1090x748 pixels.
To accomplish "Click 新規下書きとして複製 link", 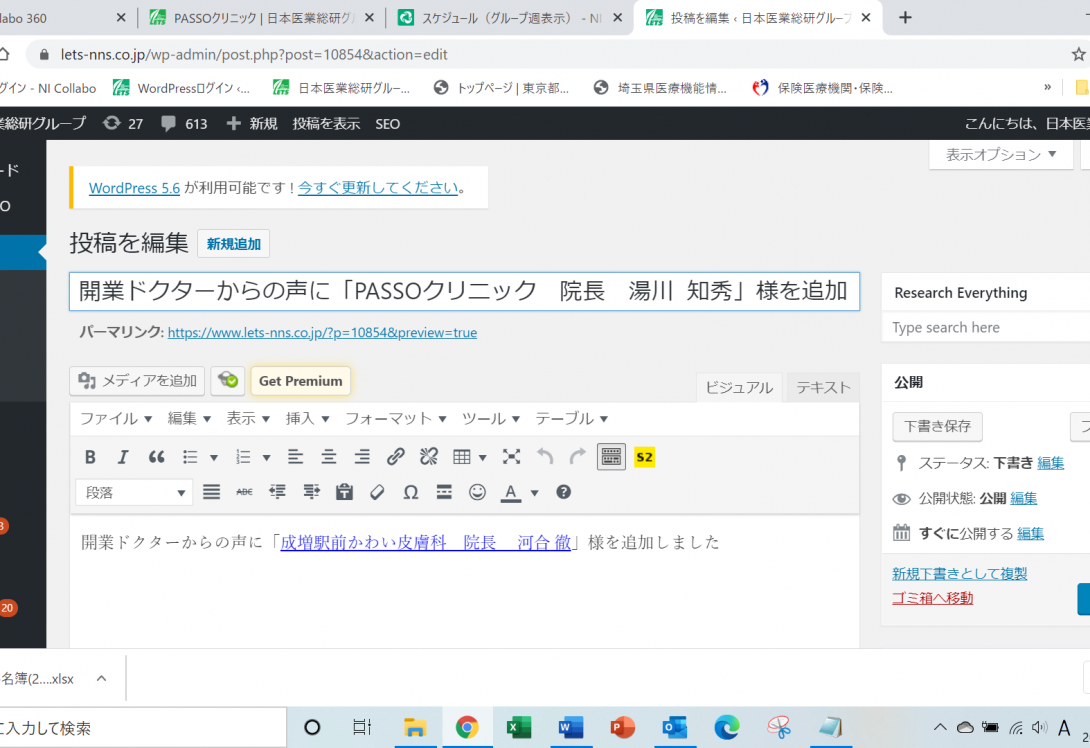I will coord(959,574).
